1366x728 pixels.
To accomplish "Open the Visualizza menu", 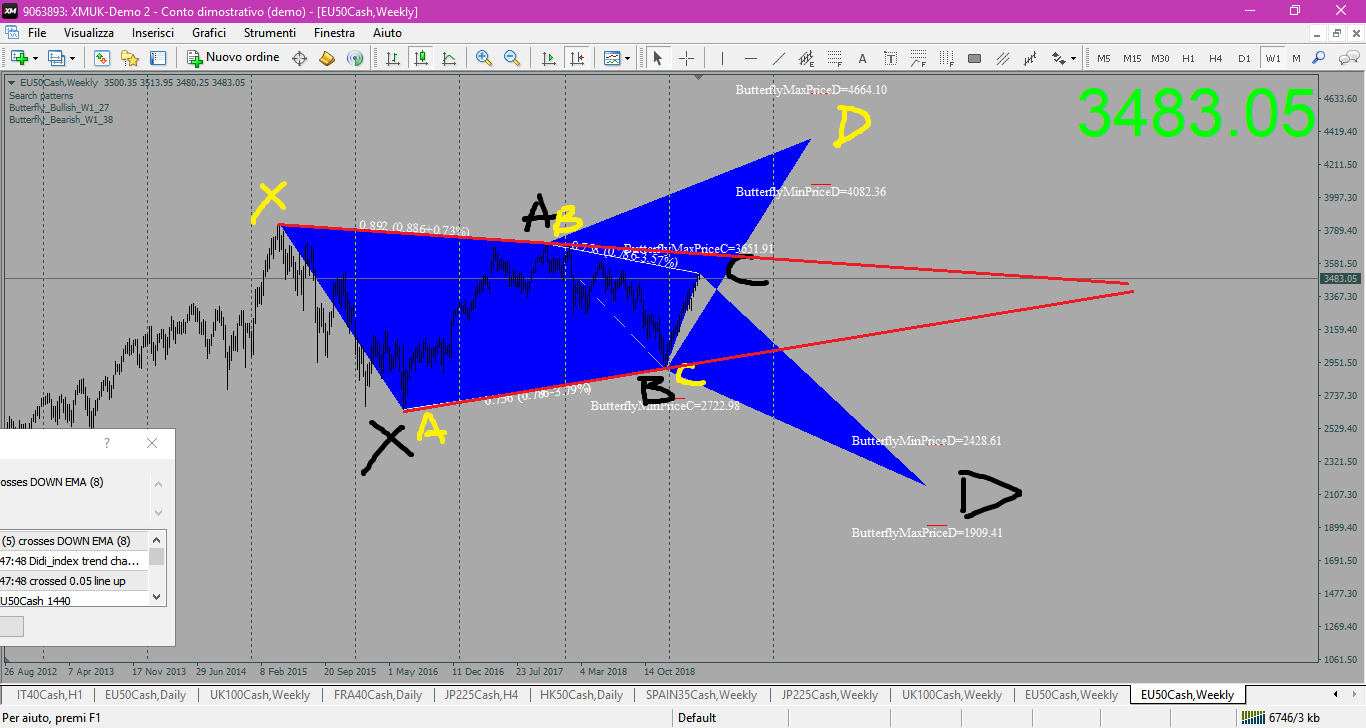I will (89, 33).
